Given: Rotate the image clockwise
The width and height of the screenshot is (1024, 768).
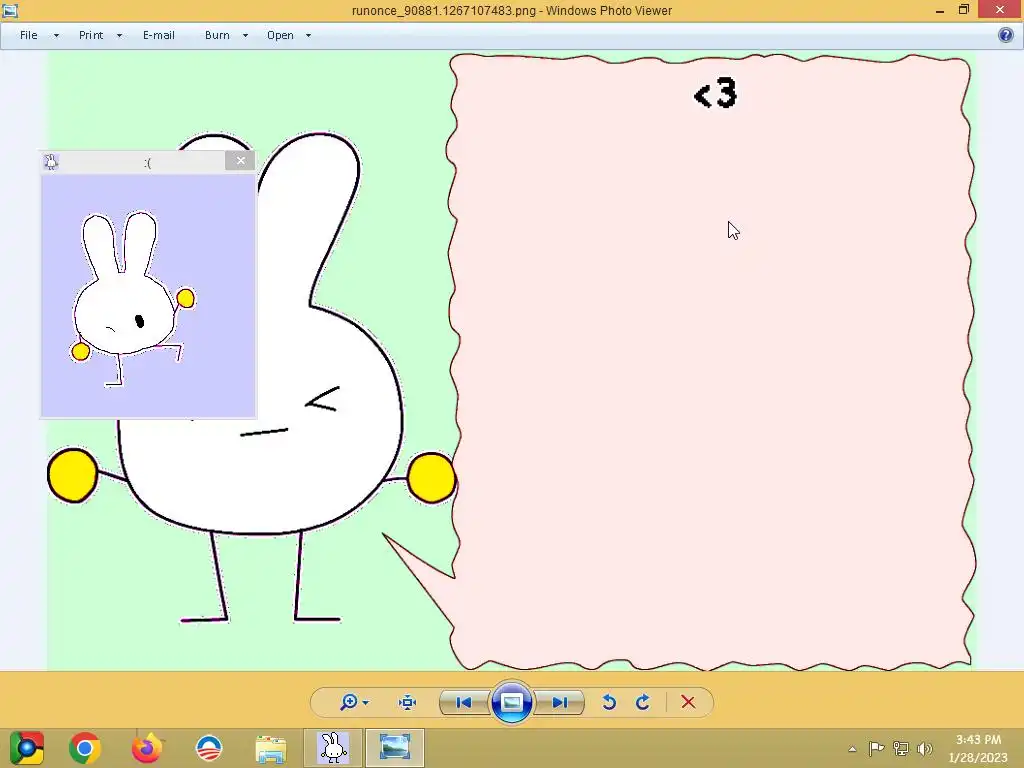Looking at the screenshot, I should coord(643,702).
